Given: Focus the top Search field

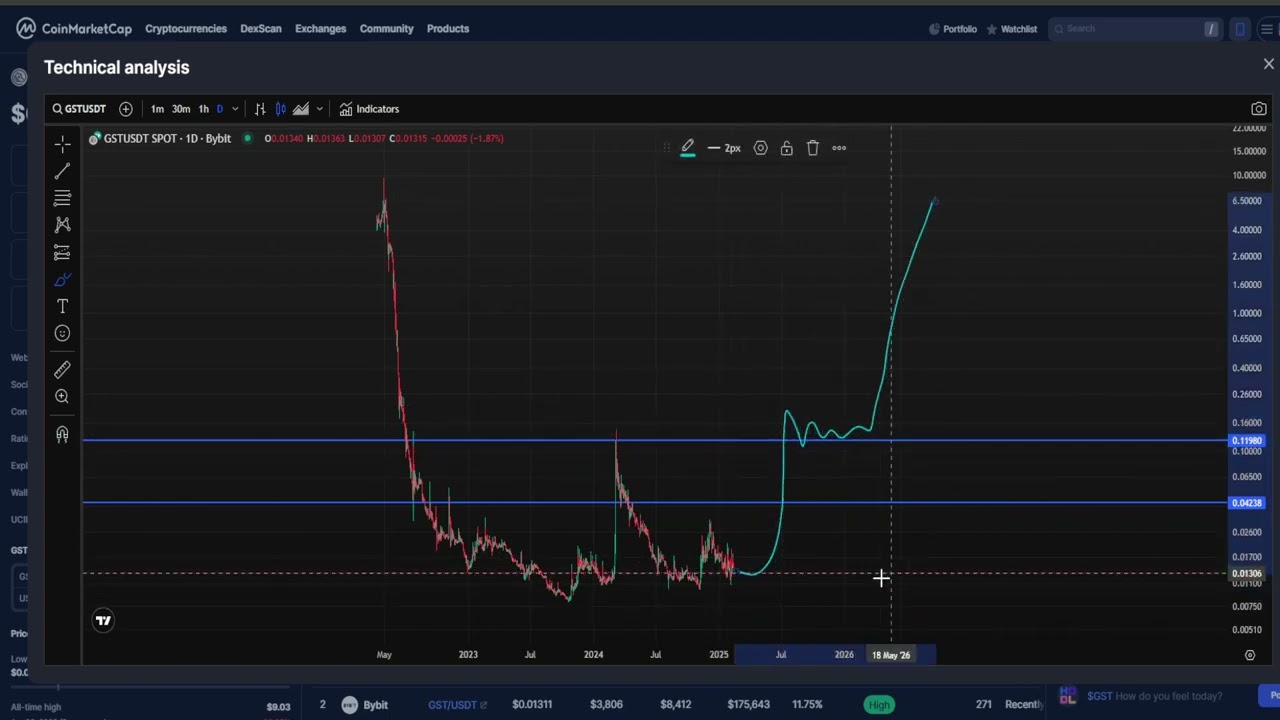Looking at the screenshot, I should tap(1134, 28).
